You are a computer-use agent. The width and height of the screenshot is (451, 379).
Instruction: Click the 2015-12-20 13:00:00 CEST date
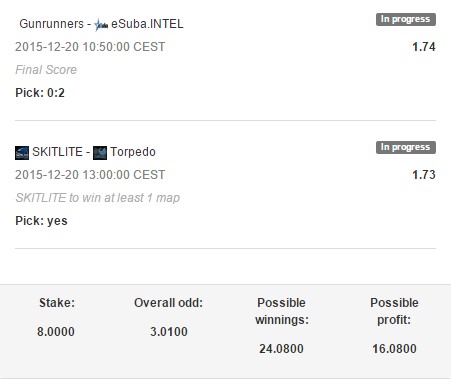(x=90, y=175)
